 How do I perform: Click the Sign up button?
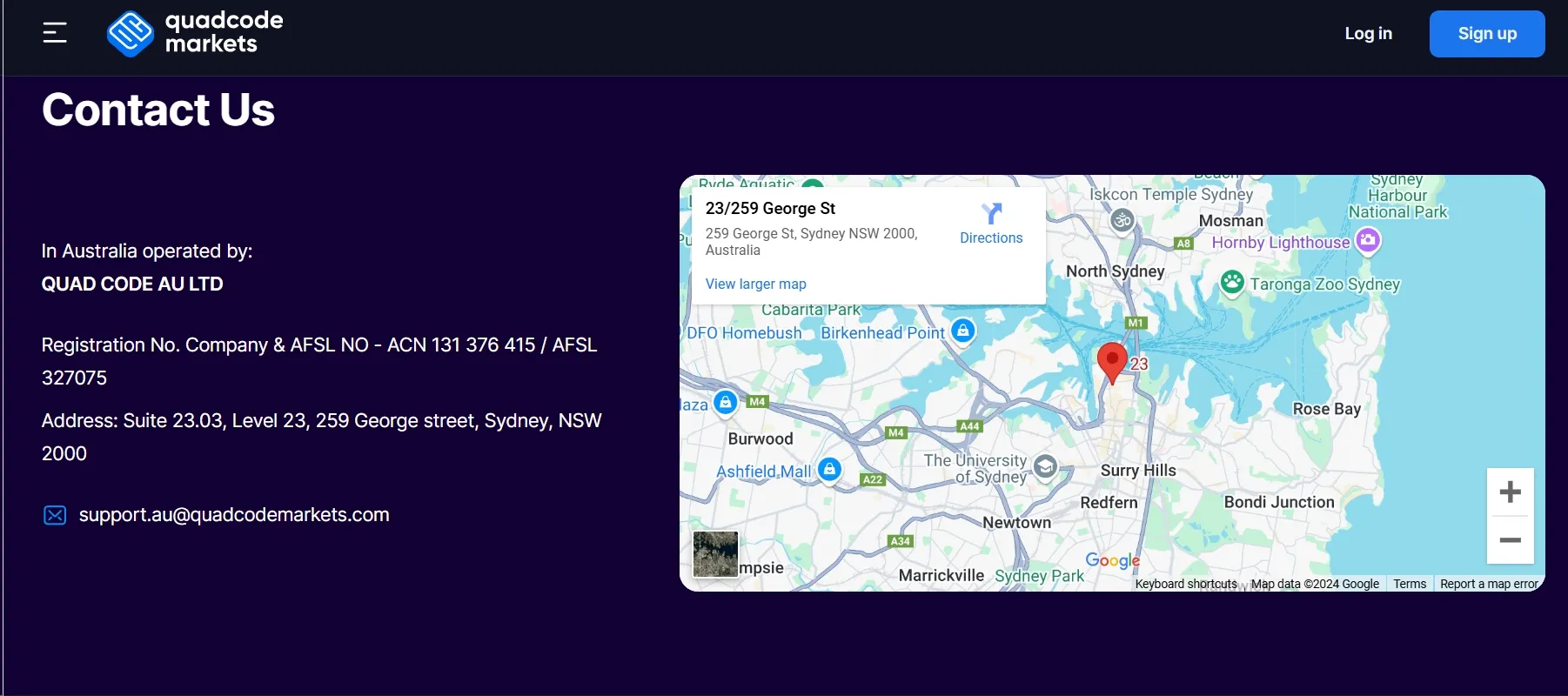point(1487,34)
